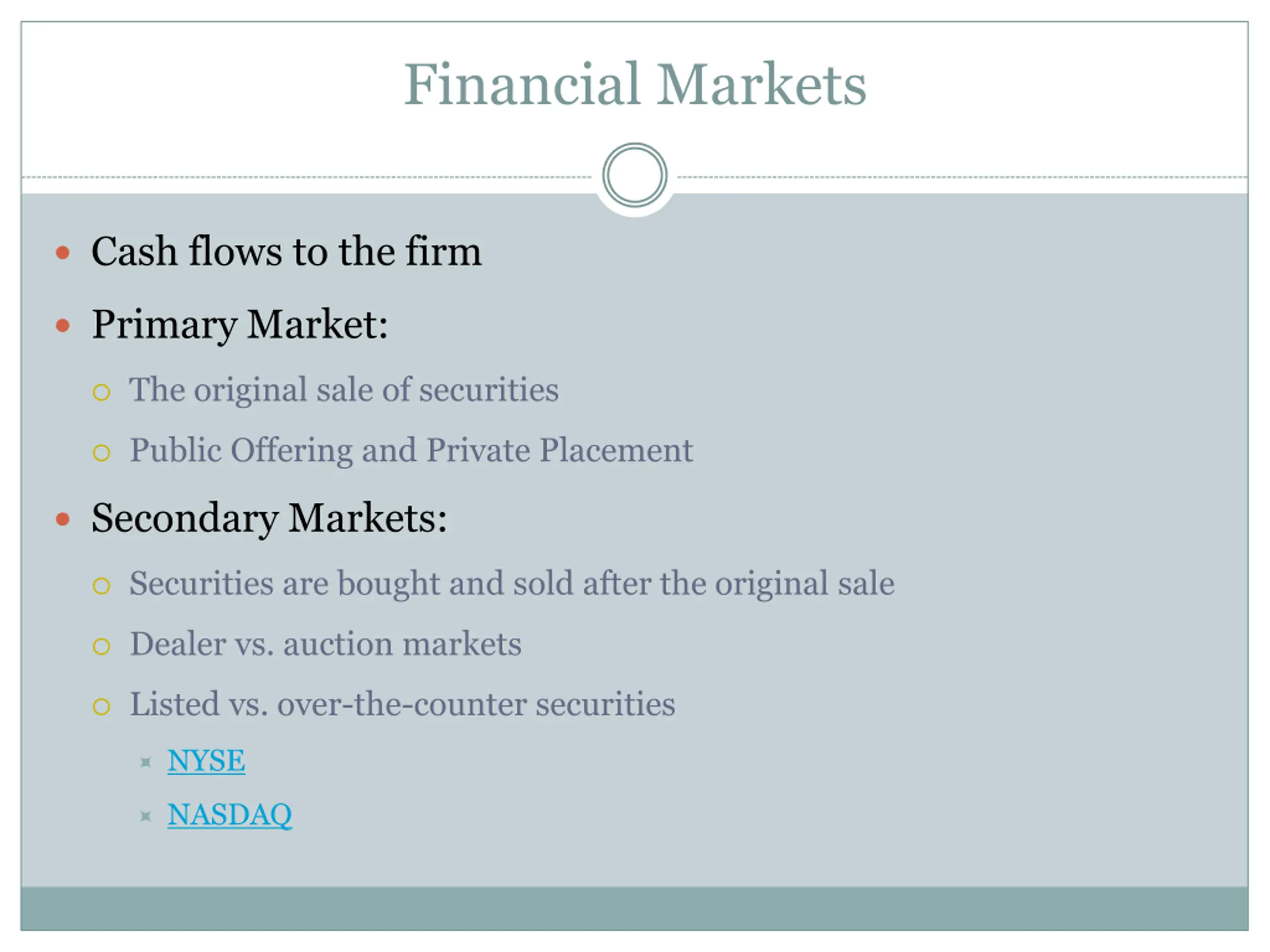Image resolution: width=1270 pixels, height=952 pixels.
Task: Click the Primary Market heading text
Action: (240, 325)
